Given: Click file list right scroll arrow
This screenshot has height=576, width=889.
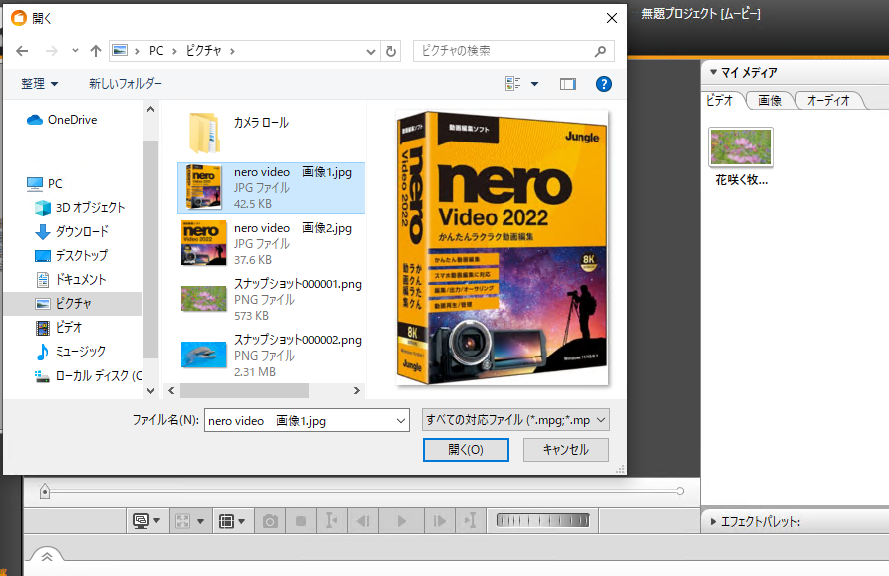Looking at the screenshot, I should (x=357, y=390).
